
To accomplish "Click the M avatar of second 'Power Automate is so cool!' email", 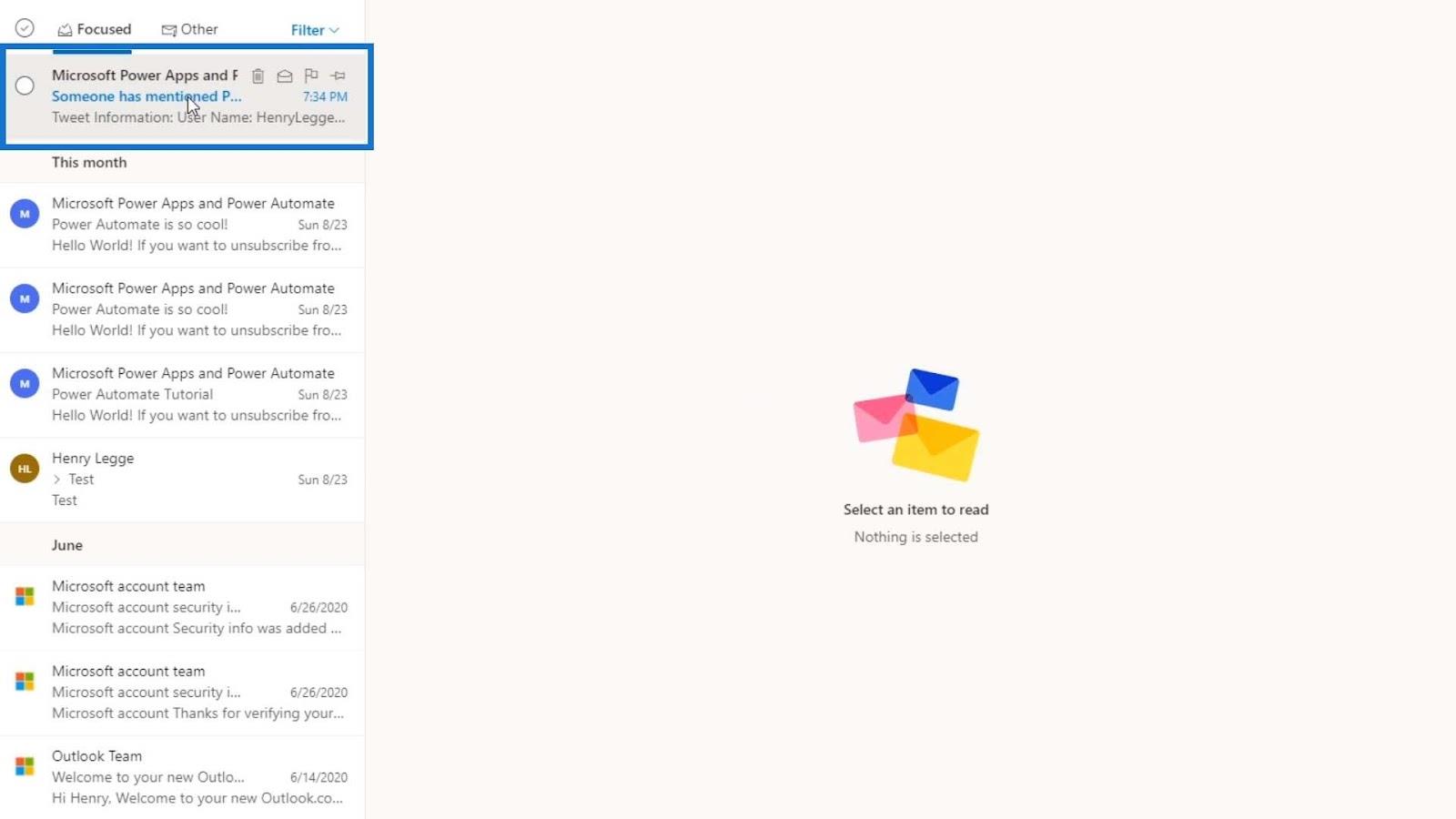I will (x=25, y=298).
